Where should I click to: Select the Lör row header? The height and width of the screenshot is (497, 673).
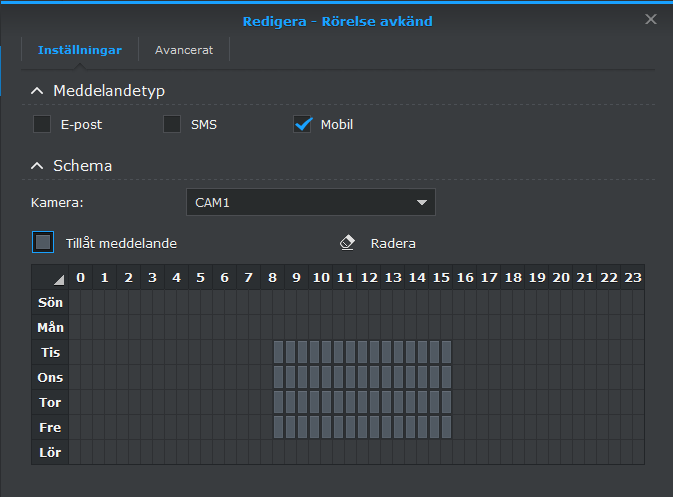50,452
